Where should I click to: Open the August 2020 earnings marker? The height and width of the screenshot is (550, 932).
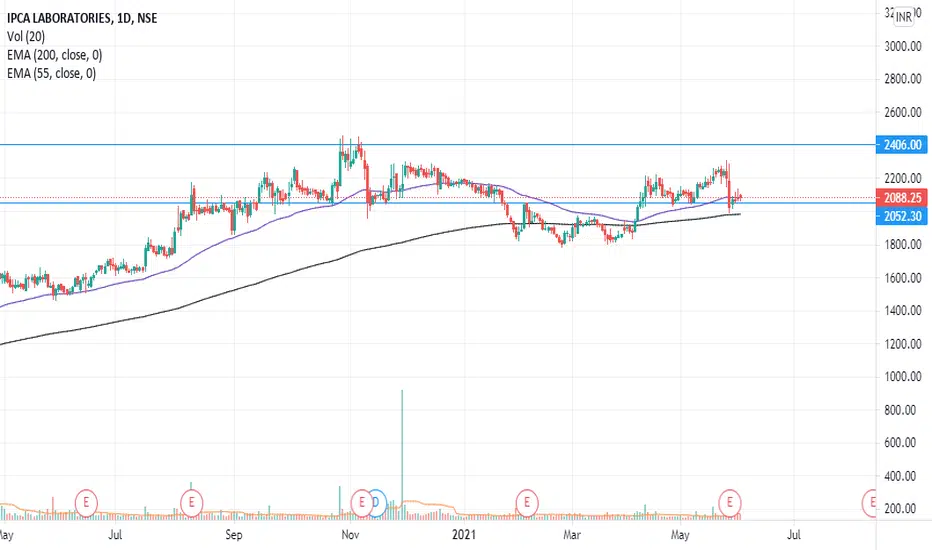point(191,502)
